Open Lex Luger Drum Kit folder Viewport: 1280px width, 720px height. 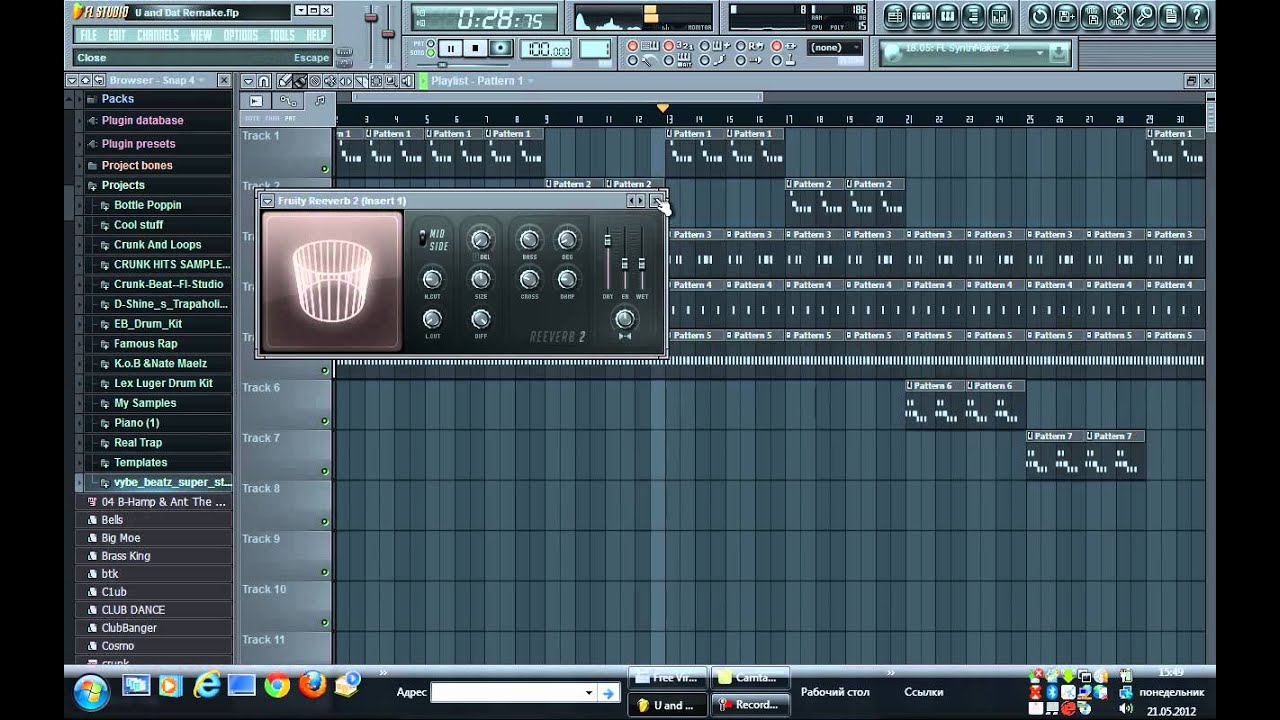coord(164,383)
